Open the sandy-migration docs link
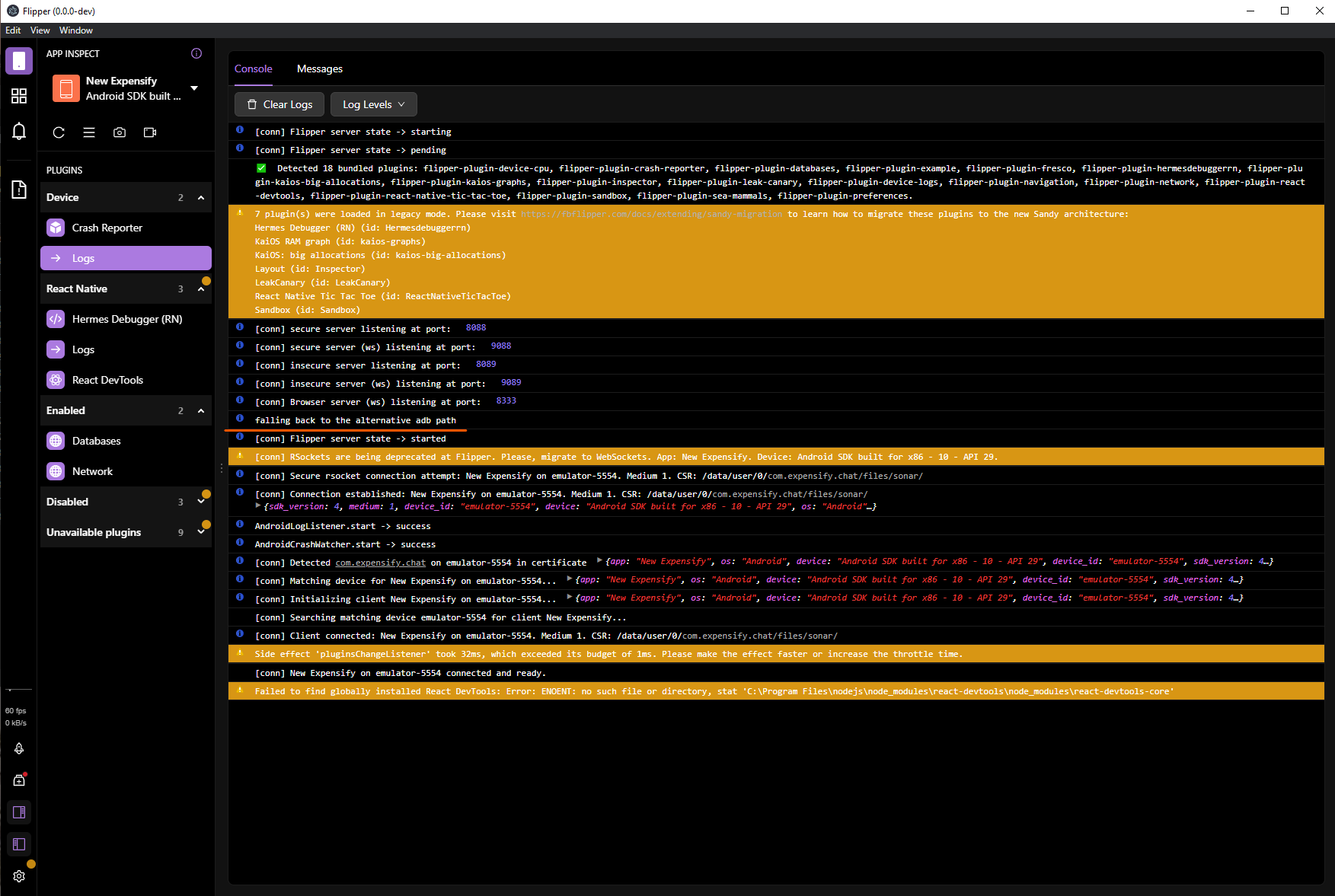Image resolution: width=1335 pixels, height=896 pixels. tap(651, 214)
